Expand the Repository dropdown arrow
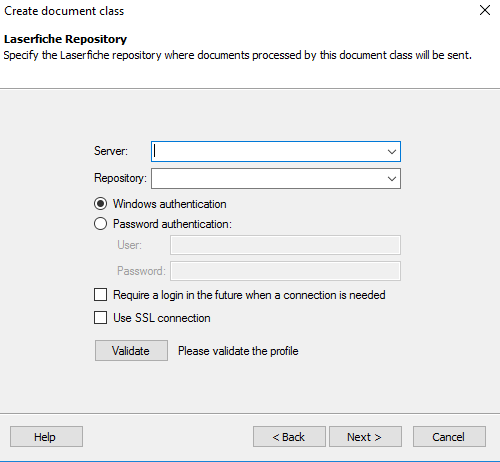This screenshot has width=500, height=462. click(392, 179)
